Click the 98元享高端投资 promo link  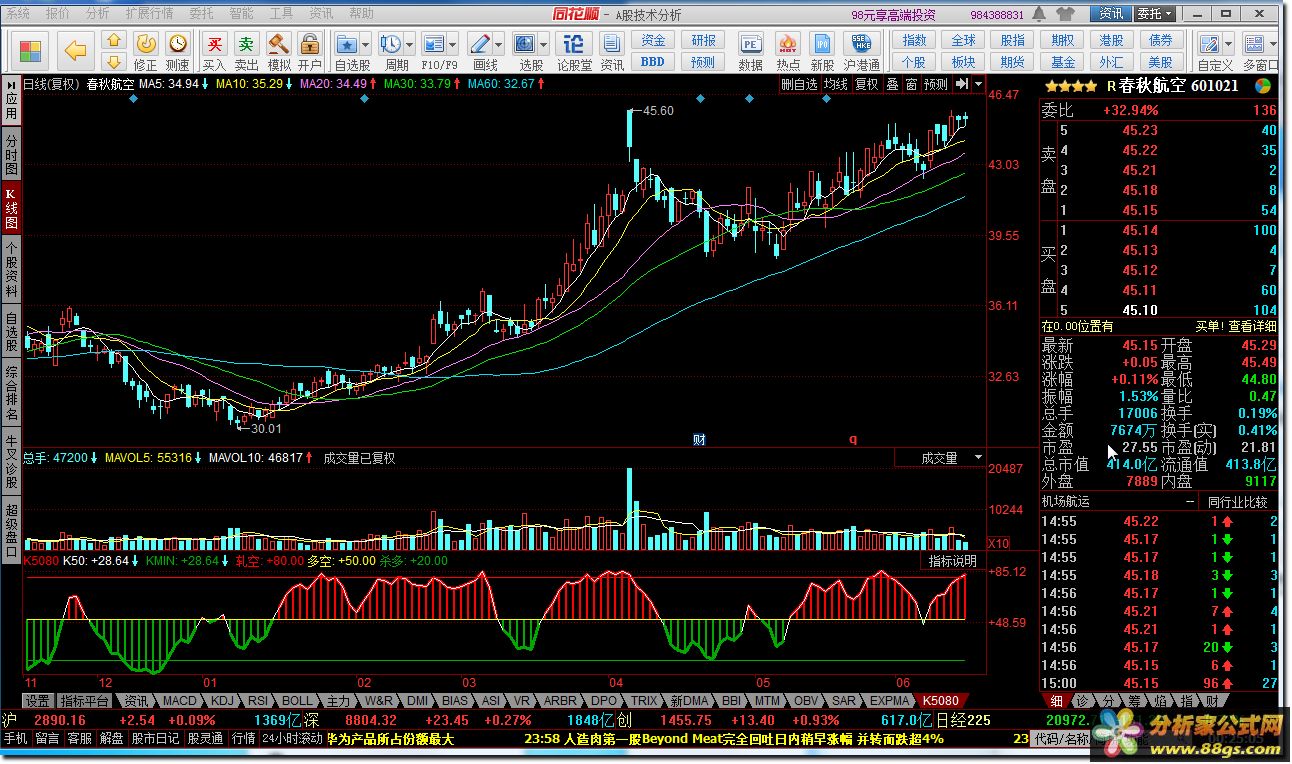[x=893, y=14]
